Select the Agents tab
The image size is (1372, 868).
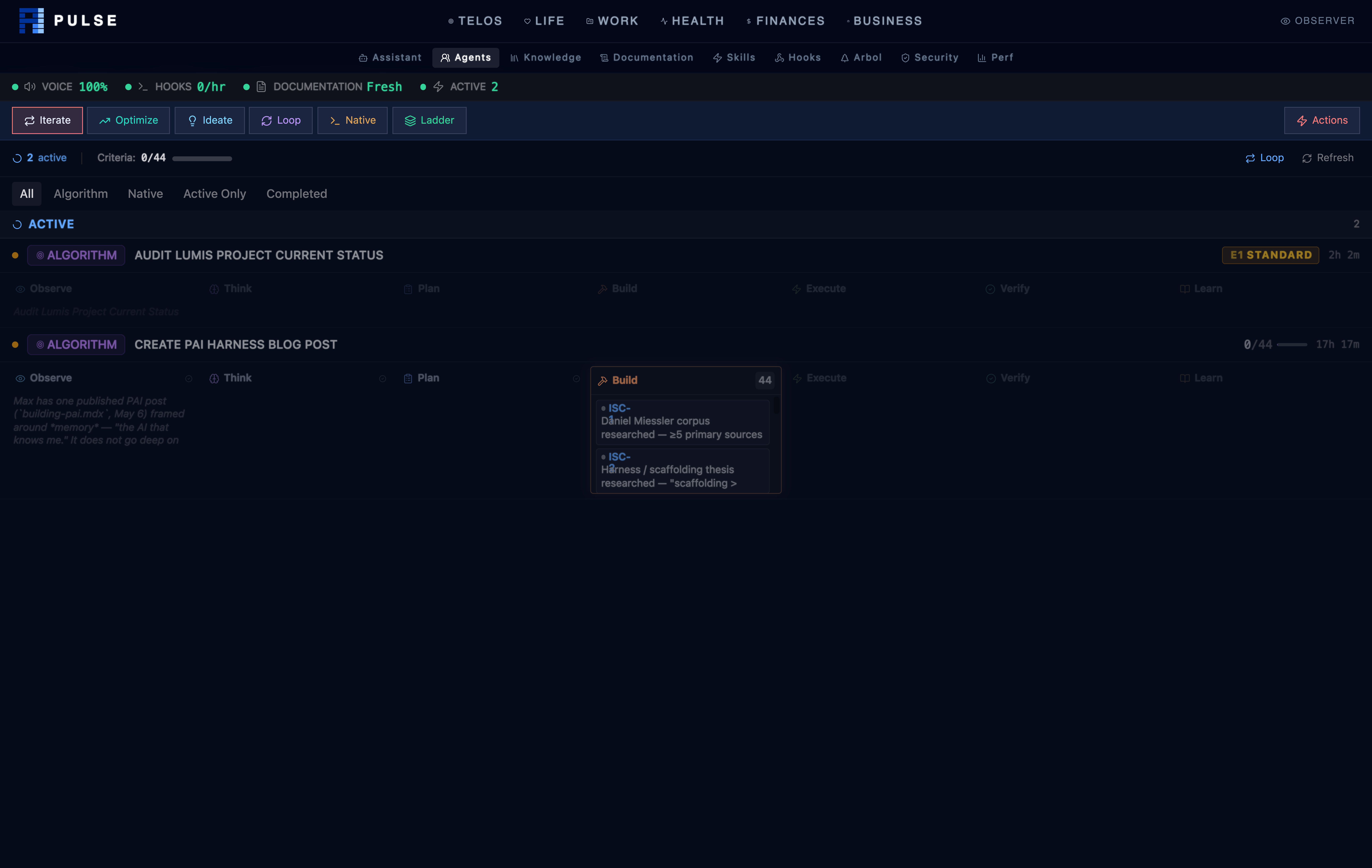tap(465, 58)
